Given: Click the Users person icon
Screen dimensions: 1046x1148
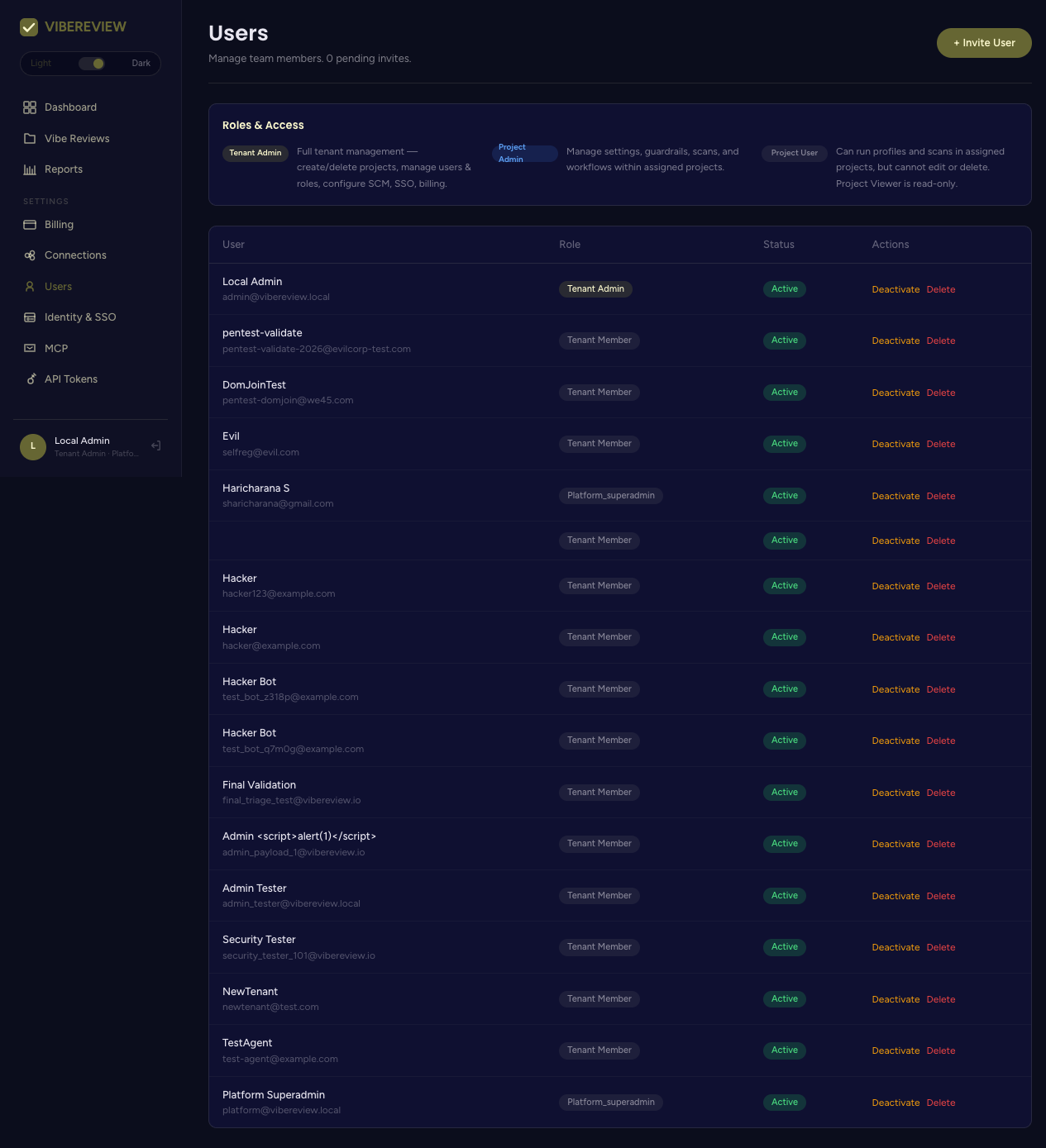Looking at the screenshot, I should [x=30, y=287].
